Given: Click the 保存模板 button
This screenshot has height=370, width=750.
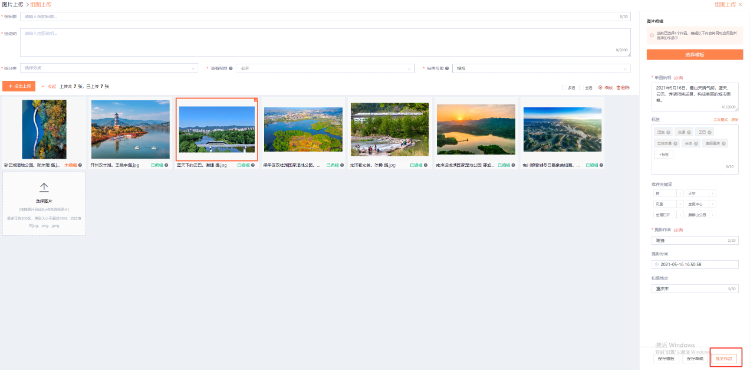Looking at the screenshot, I should tap(666, 359).
